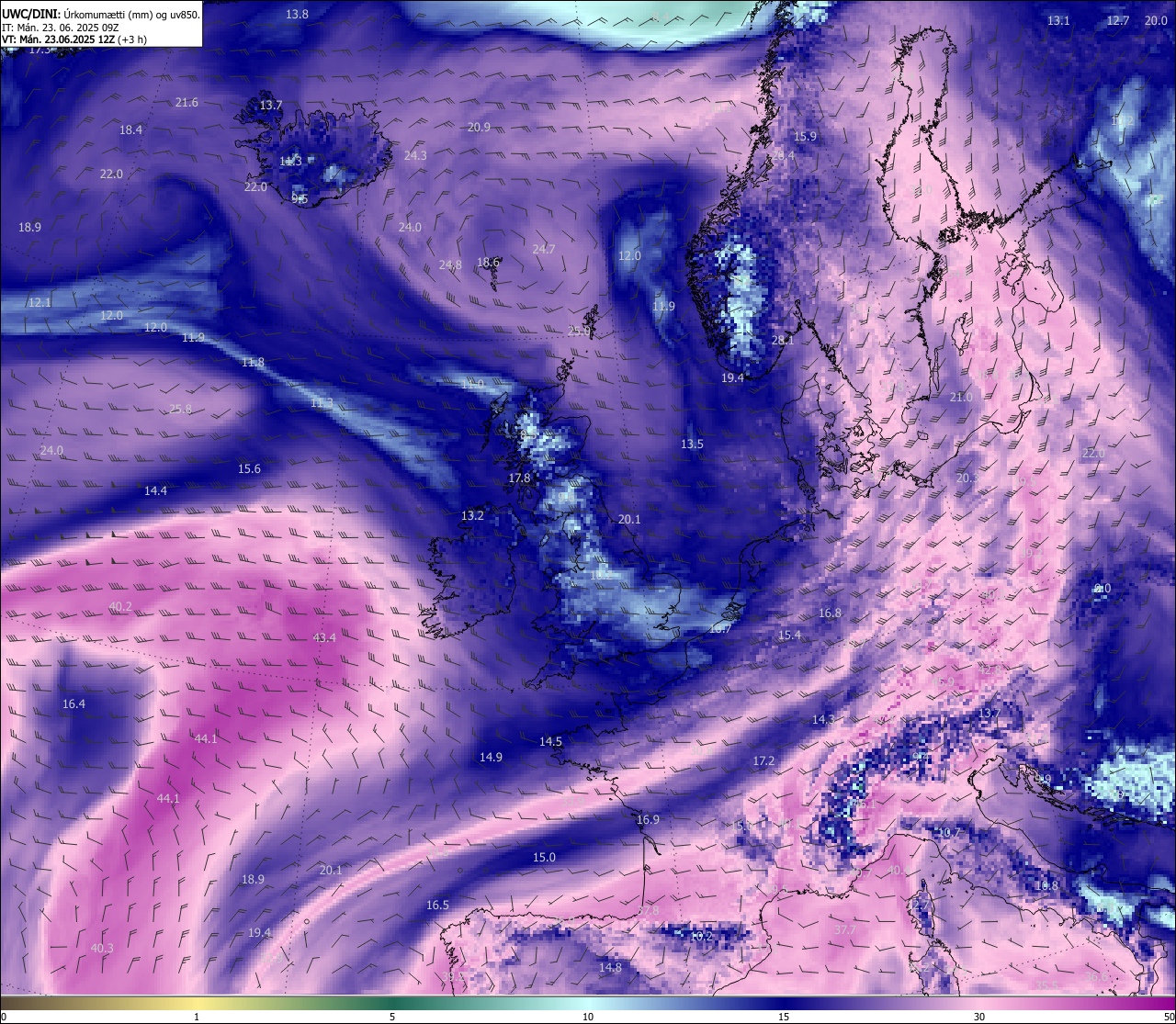This screenshot has height=1024, width=1176.
Task: Click the color bar tick label '30'
Action: (979, 1017)
